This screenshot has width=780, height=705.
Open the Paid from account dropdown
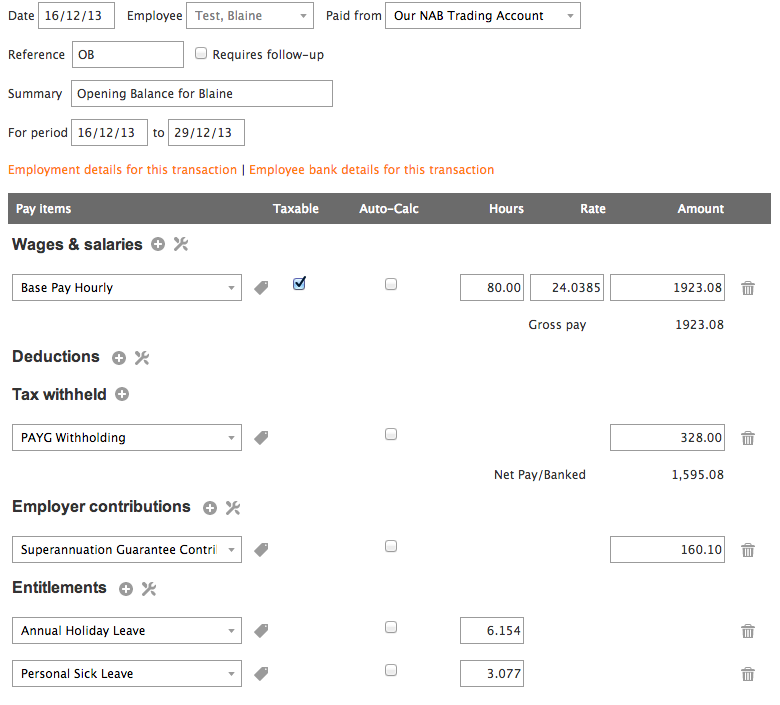point(483,15)
